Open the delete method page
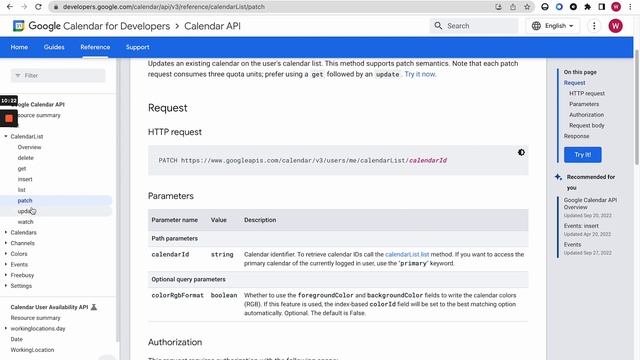 (x=26, y=158)
